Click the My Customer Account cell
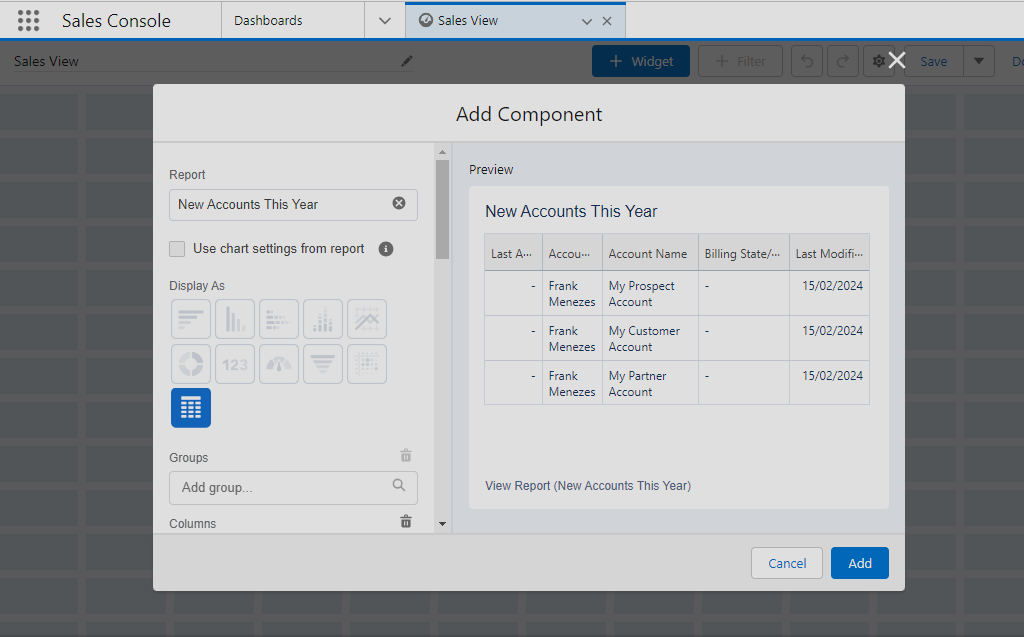Image resolution: width=1024 pixels, height=637 pixels. pos(650,338)
